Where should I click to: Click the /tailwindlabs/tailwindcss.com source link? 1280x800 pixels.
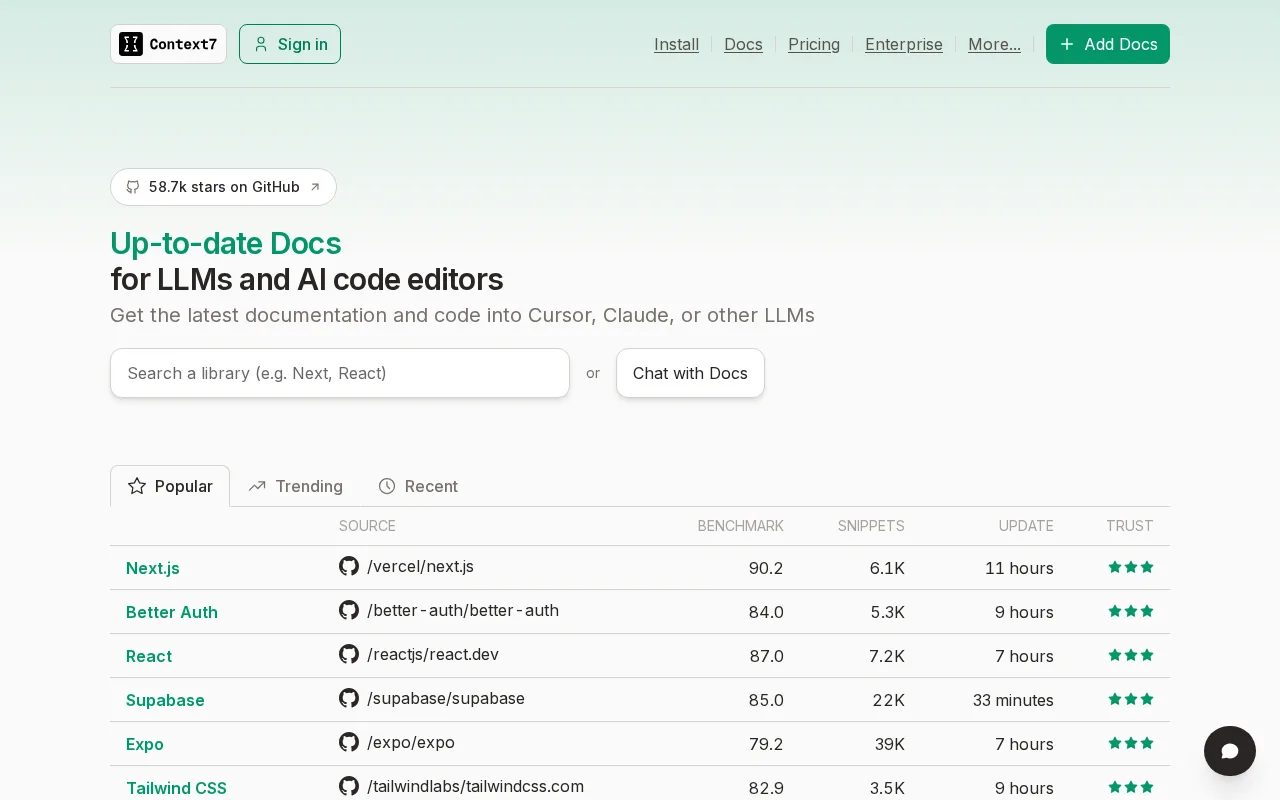coord(475,786)
